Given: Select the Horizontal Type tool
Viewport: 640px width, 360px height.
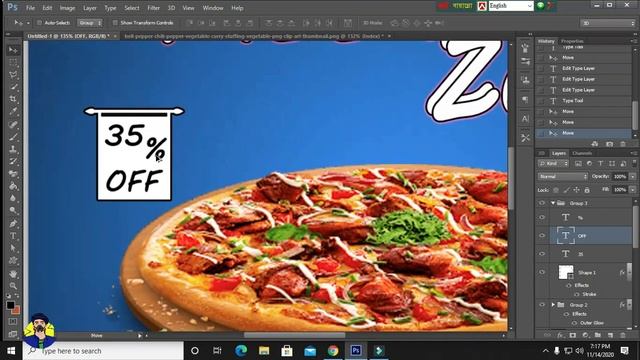Looking at the screenshot, I should point(13,236).
